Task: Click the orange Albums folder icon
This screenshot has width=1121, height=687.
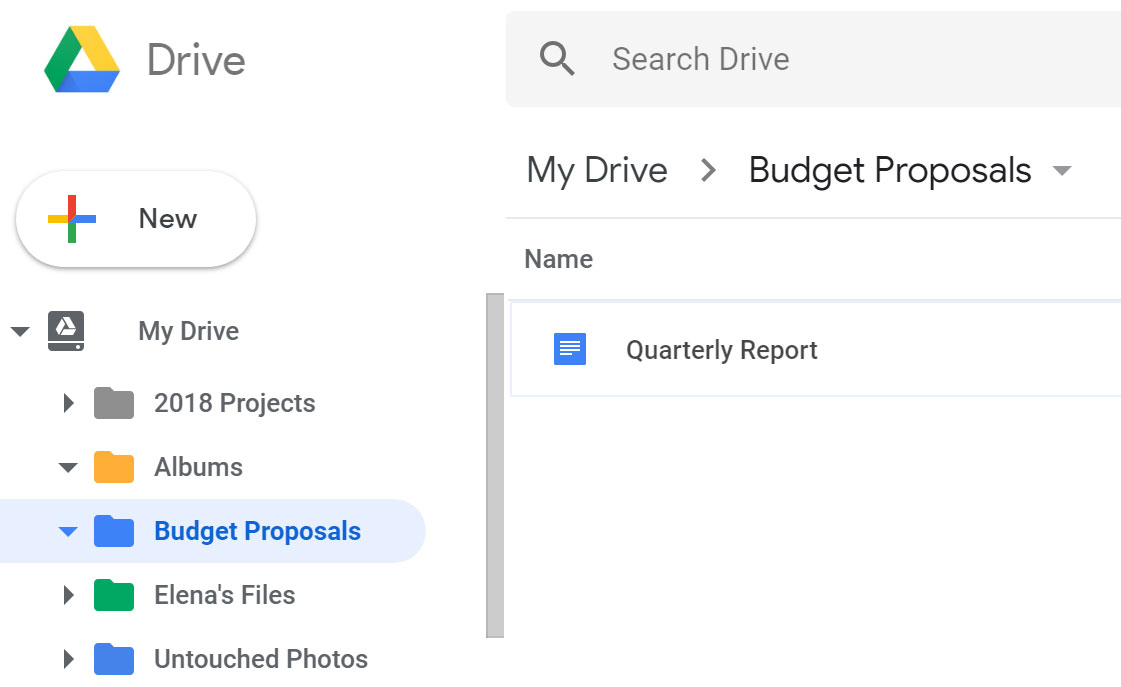Action: [x=114, y=467]
